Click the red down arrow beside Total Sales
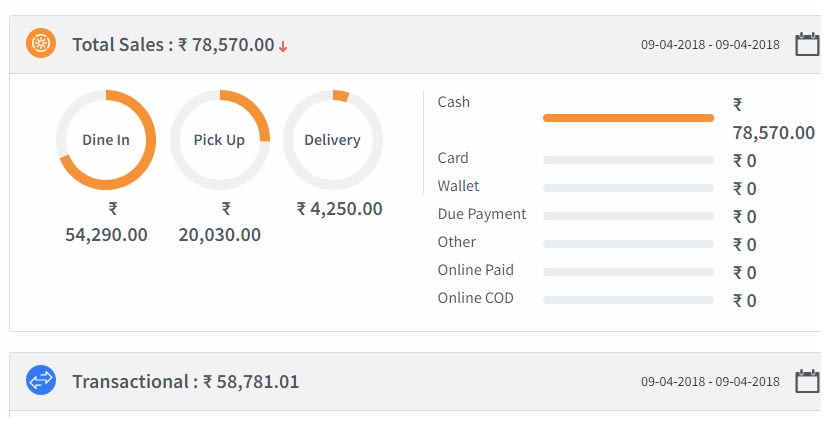 click(x=283, y=46)
